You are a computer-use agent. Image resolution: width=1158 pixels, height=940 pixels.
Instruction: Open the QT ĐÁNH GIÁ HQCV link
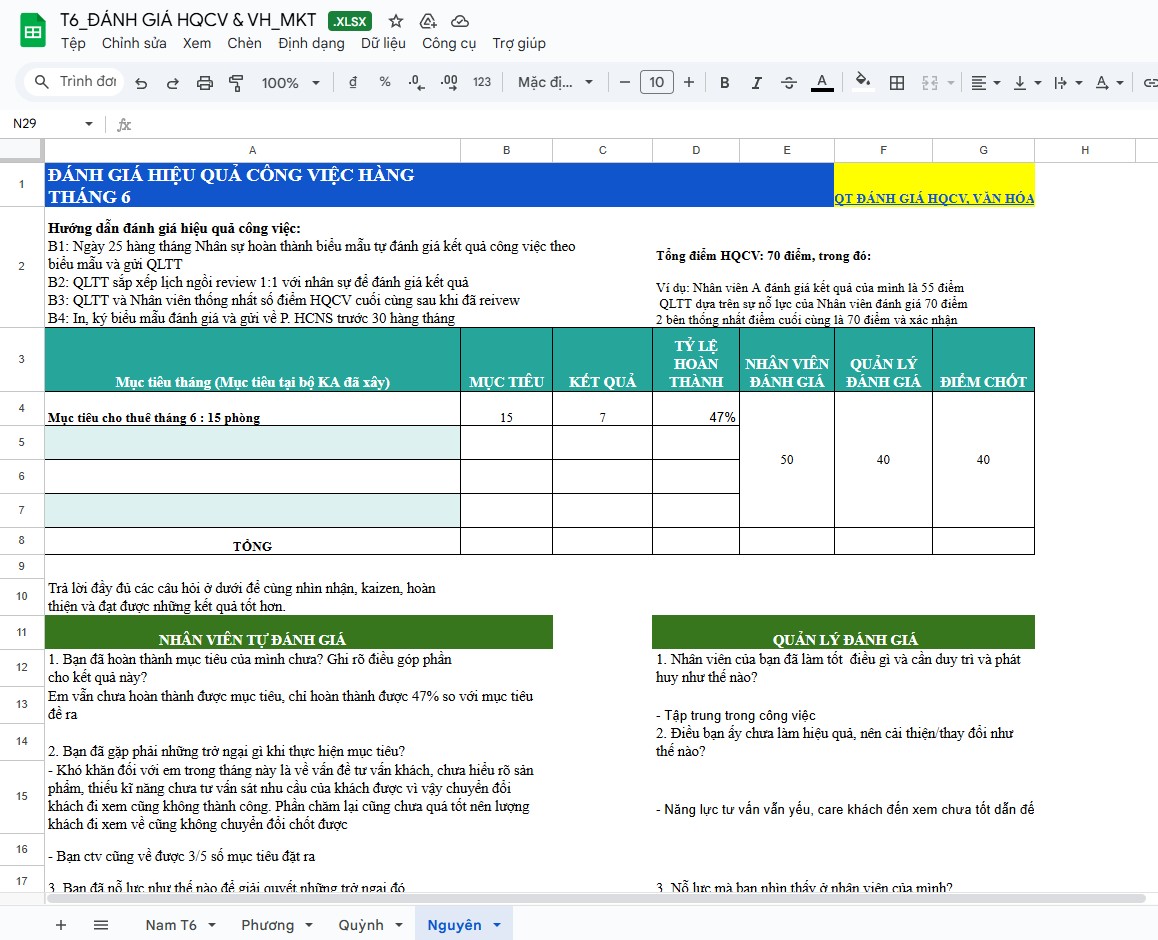(934, 198)
